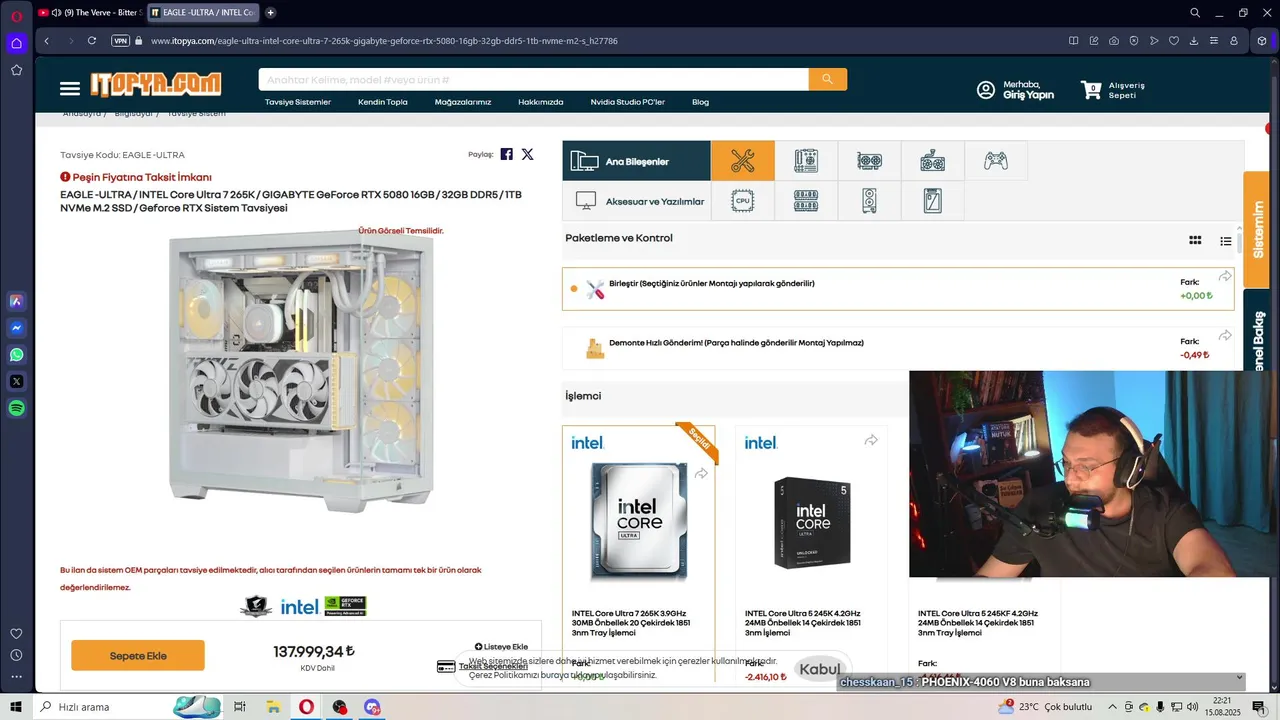Select the CPU chip category icon

pyautogui.click(x=743, y=200)
